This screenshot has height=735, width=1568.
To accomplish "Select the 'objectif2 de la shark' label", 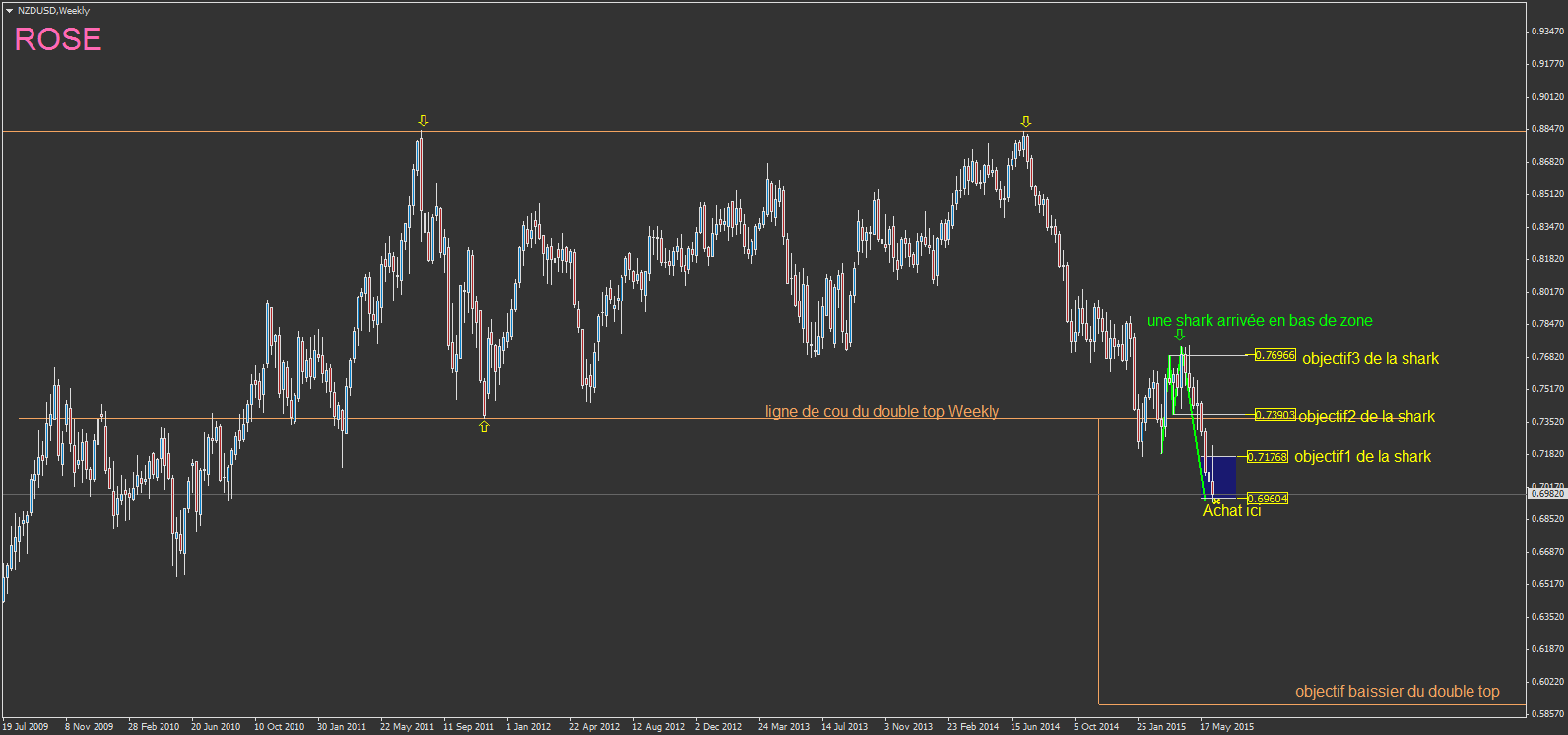I will (x=1366, y=417).
